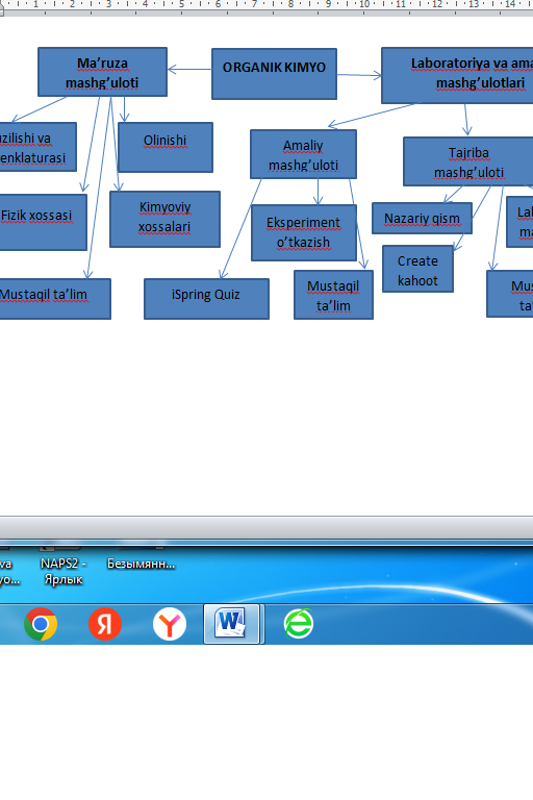Open the green e browser icon
Viewport: 533px width, 800px height.
tap(298, 623)
